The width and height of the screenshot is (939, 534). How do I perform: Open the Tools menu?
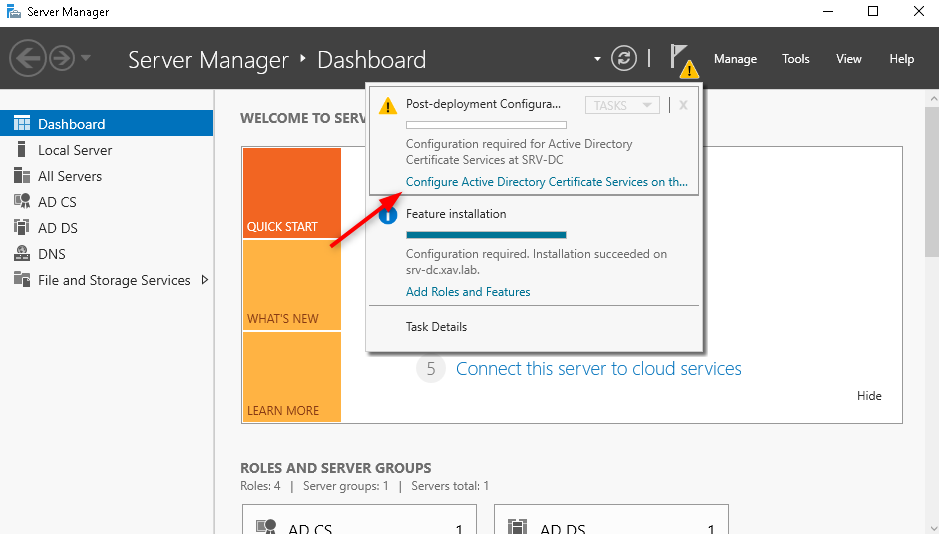point(796,59)
